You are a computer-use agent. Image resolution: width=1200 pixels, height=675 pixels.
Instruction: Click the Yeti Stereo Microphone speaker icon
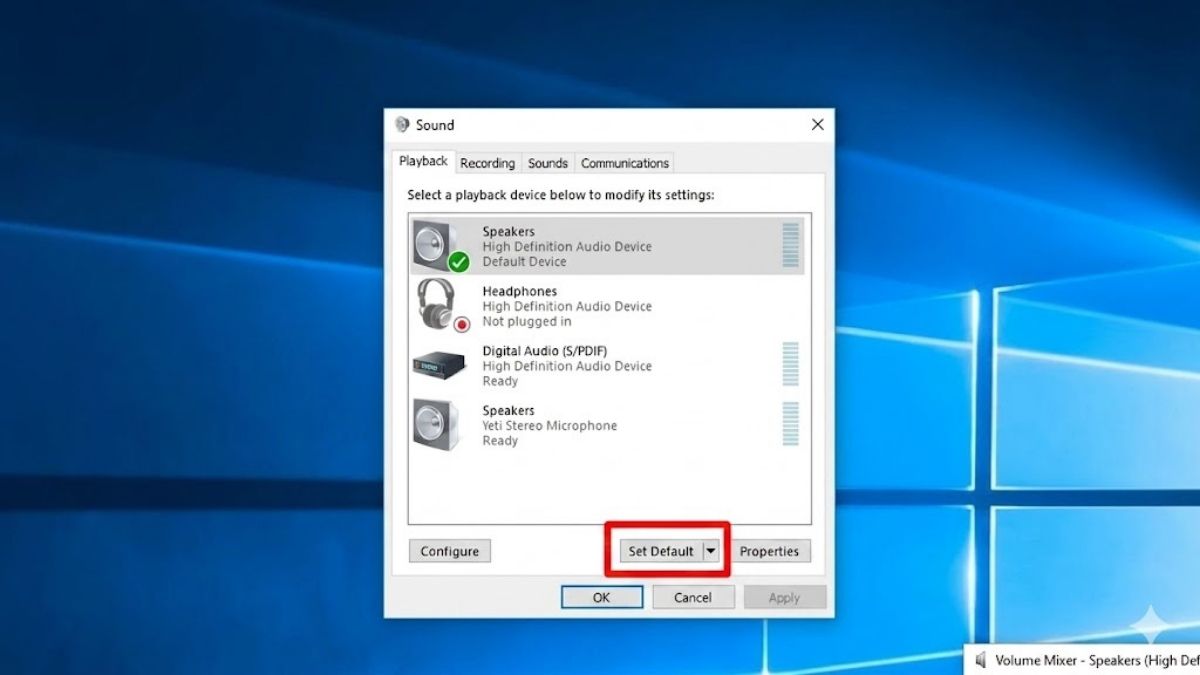[436, 425]
